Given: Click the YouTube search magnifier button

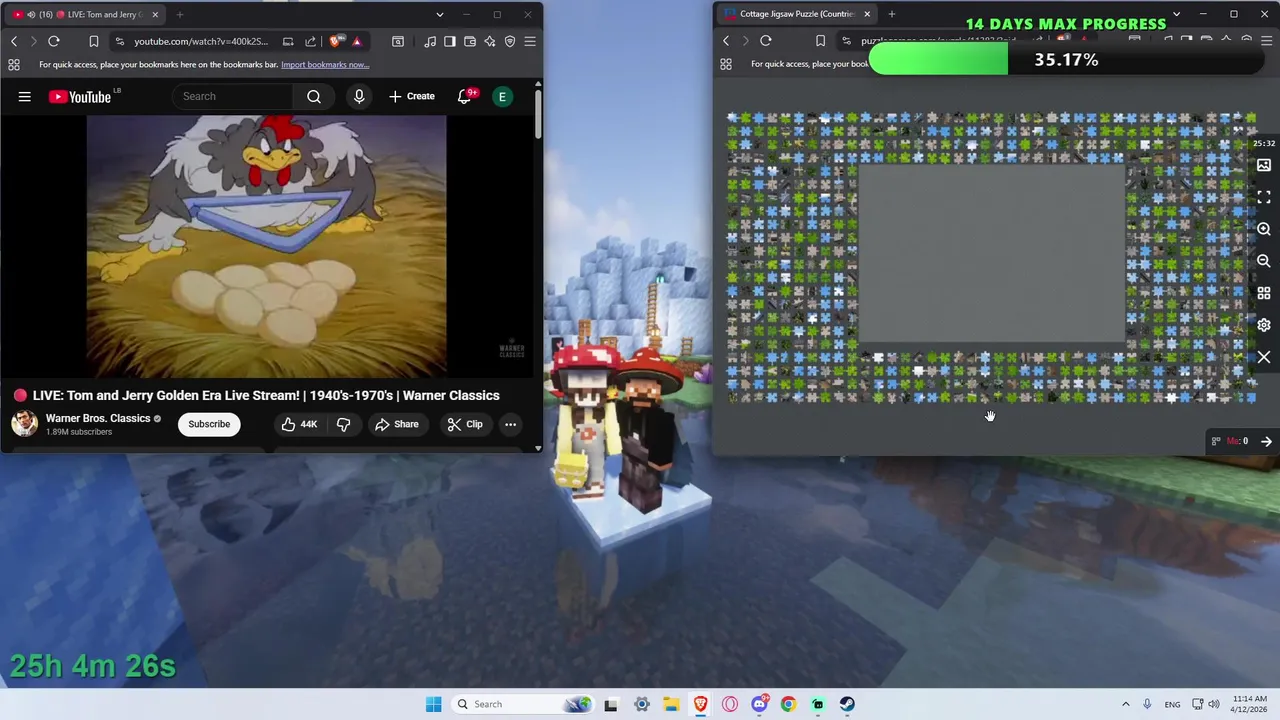Looking at the screenshot, I should pyautogui.click(x=314, y=96).
